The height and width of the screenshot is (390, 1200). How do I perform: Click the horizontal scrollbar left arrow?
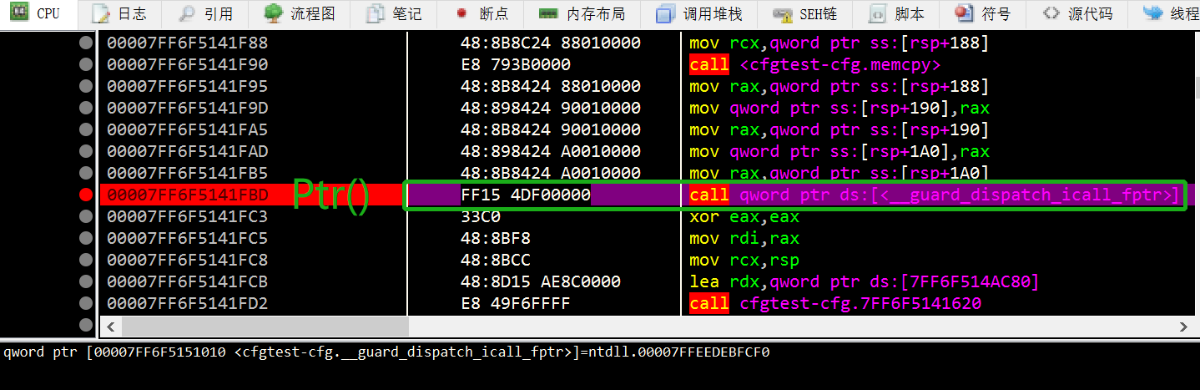click(110, 326)
